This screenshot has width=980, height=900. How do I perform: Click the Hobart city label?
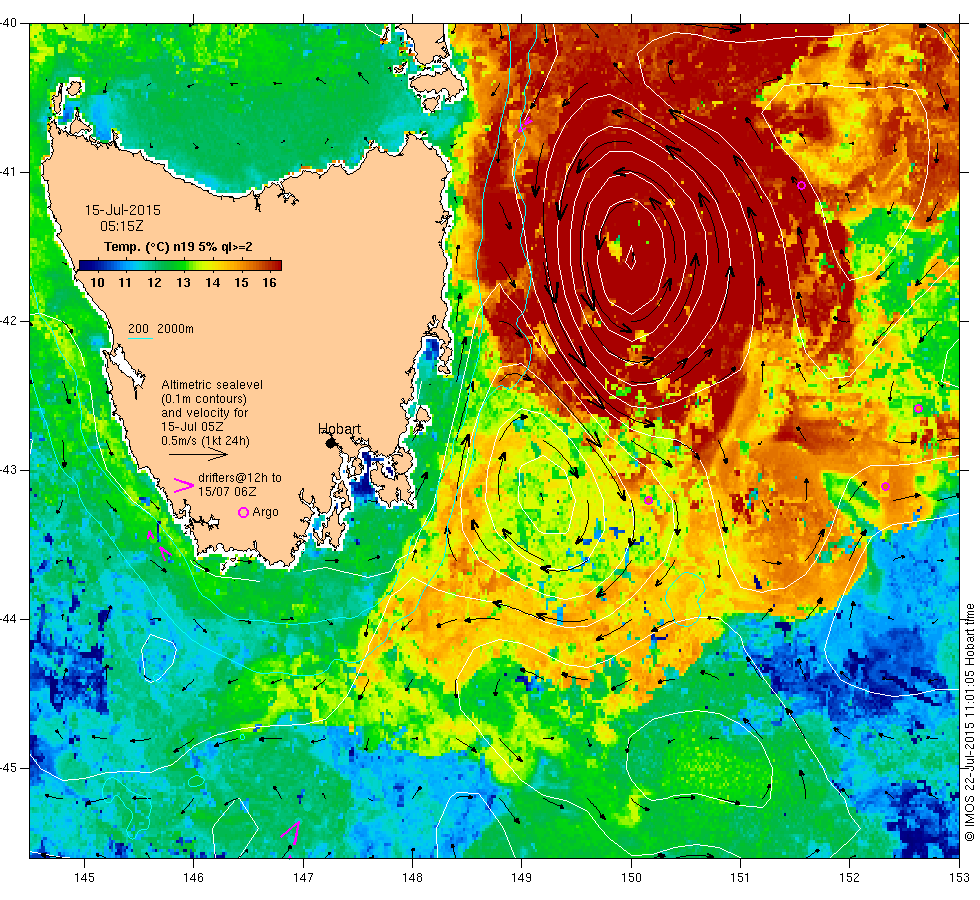(339, 429)
